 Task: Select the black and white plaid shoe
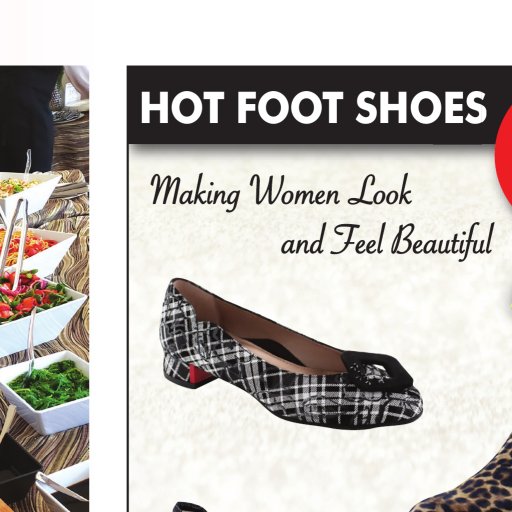click(x=291, y=353)
